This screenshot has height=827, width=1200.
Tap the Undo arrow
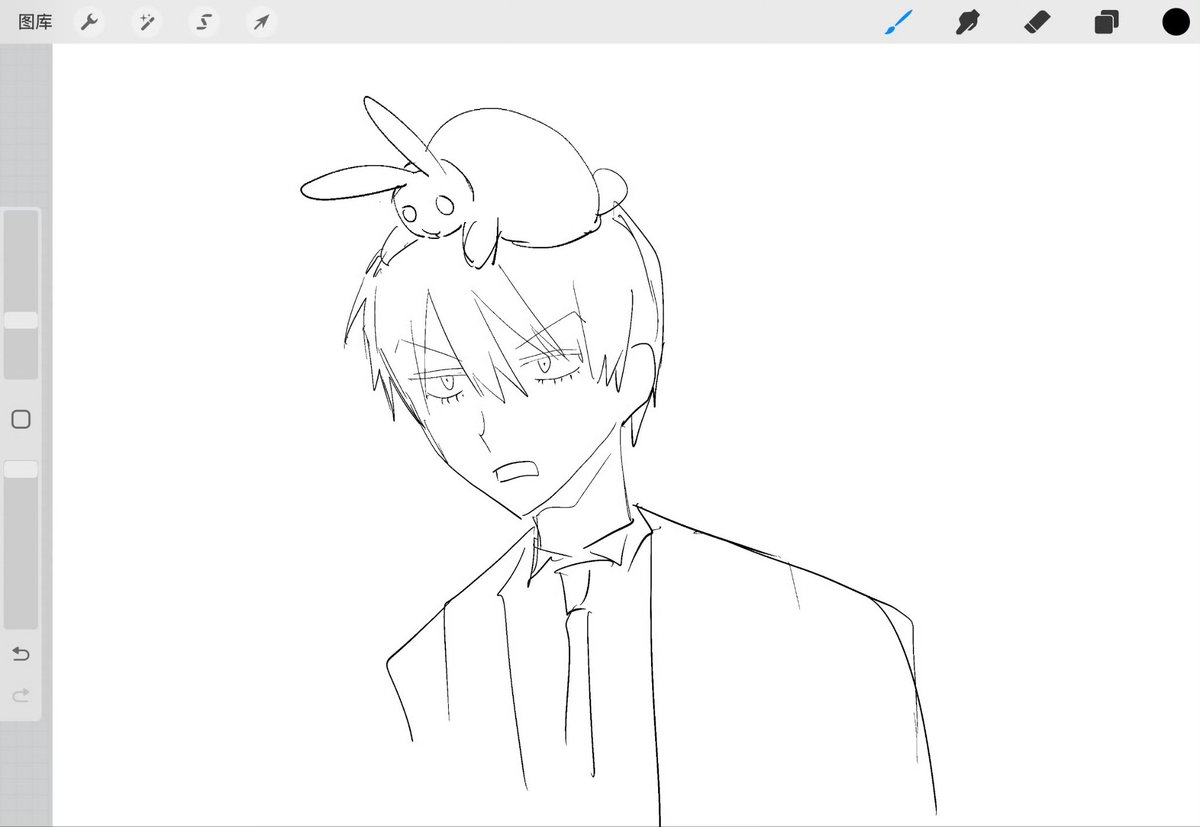point(20,654)
